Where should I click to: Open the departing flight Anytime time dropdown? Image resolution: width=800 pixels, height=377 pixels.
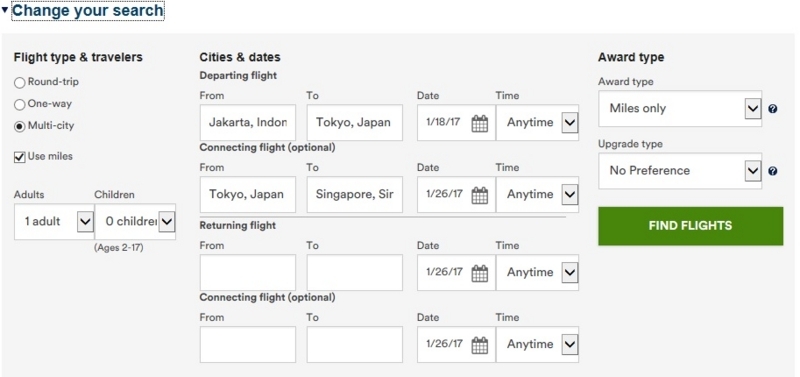pos(537,122)
